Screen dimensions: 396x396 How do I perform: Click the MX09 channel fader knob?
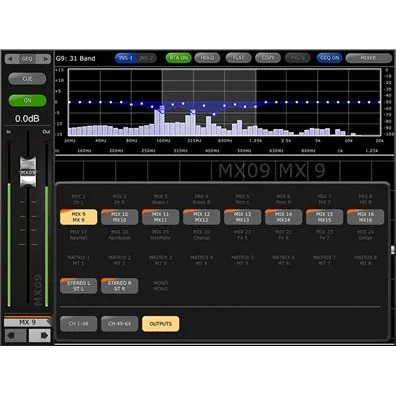28,172
